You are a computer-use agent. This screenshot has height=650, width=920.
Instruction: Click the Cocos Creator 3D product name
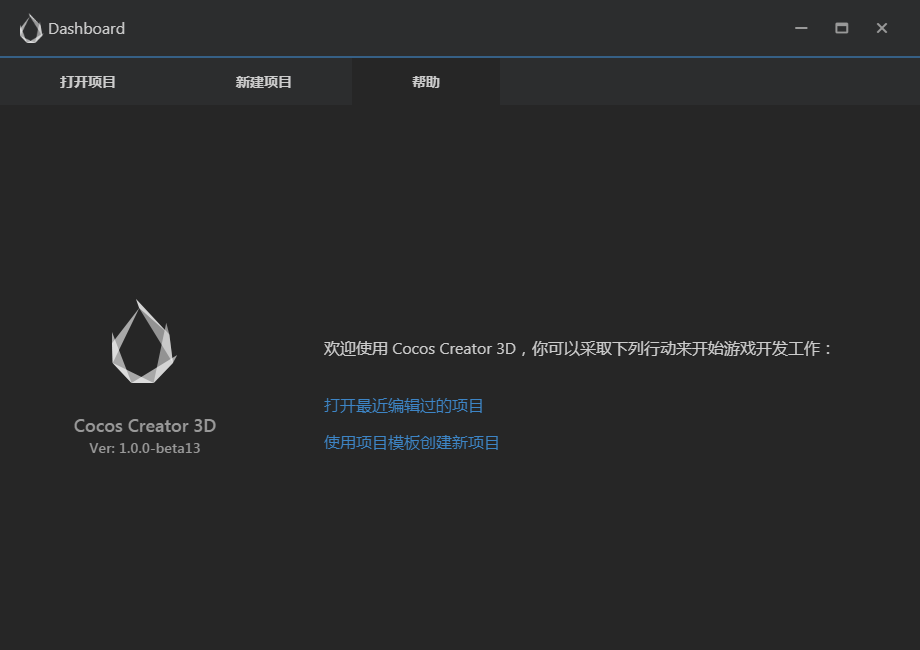[145, 425]
